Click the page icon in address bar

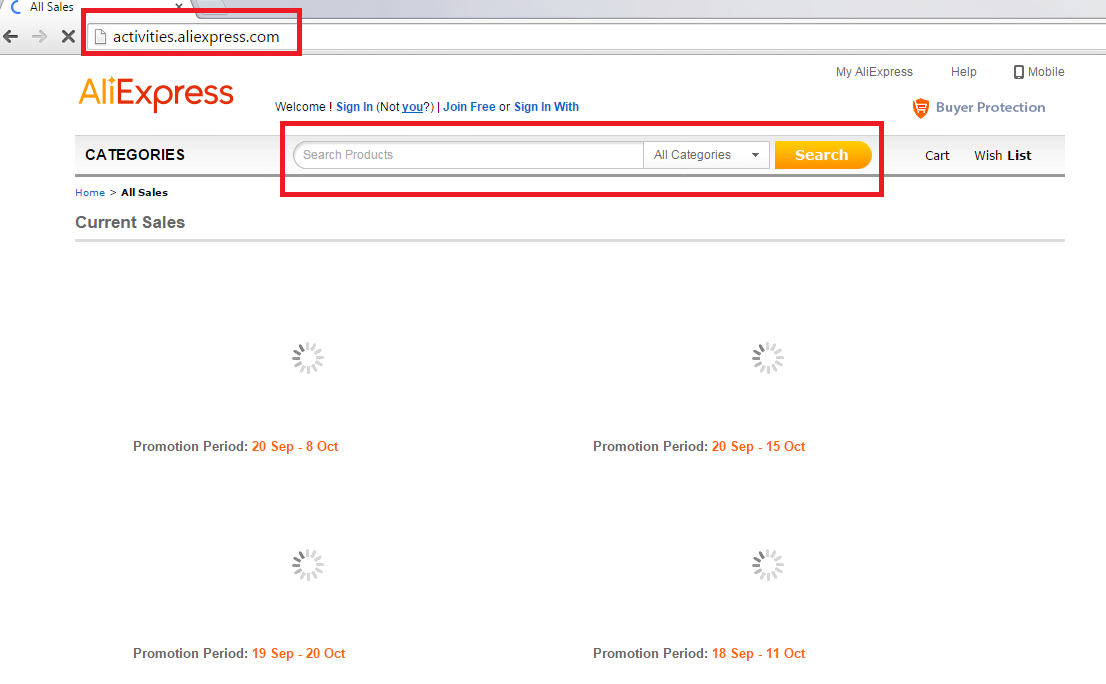100,37
